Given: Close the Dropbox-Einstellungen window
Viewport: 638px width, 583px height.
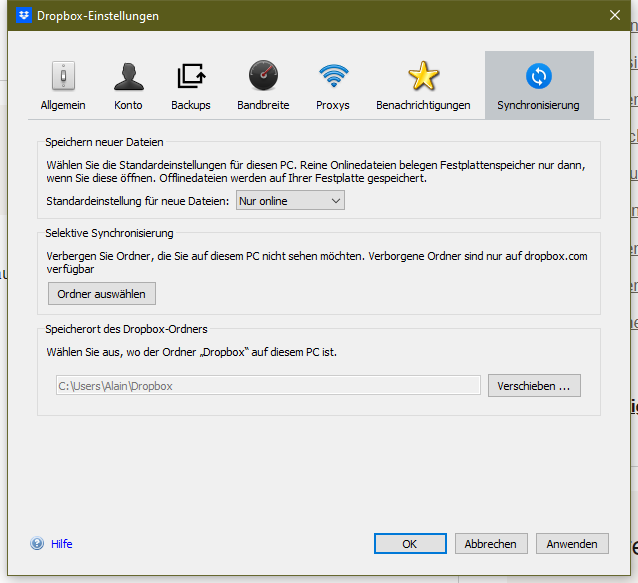Looking at the screenshot, I should point(615,15).
